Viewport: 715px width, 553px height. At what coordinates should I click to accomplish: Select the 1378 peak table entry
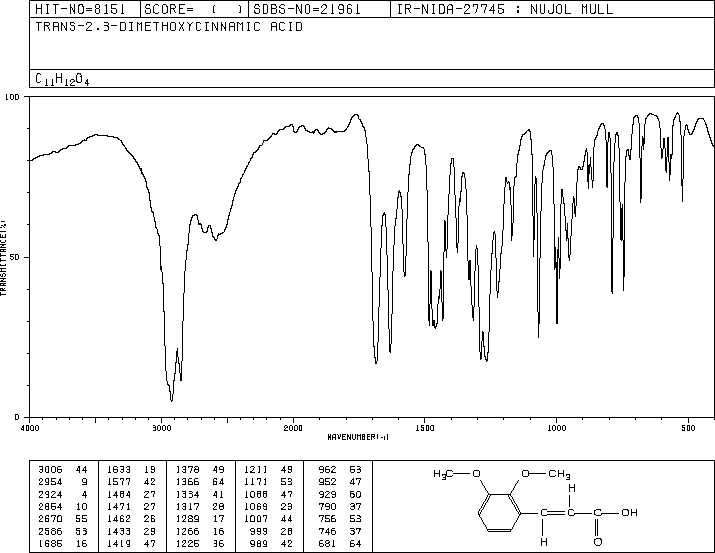click(x=200, y=469)
